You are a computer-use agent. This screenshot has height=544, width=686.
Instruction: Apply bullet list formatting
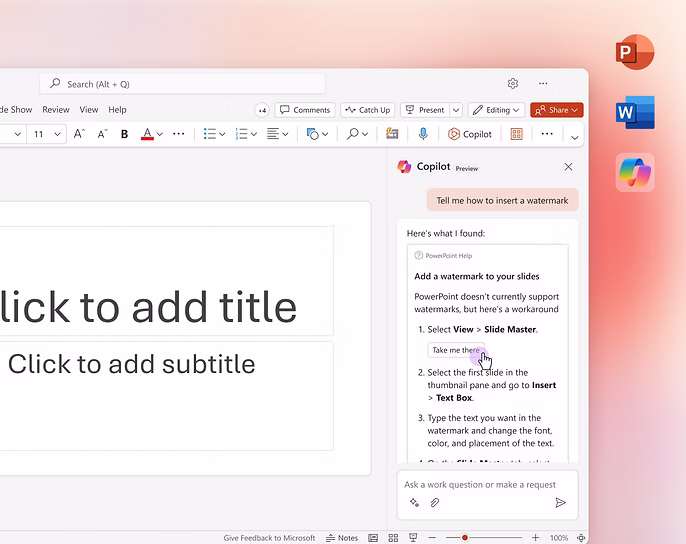(210, 134)
